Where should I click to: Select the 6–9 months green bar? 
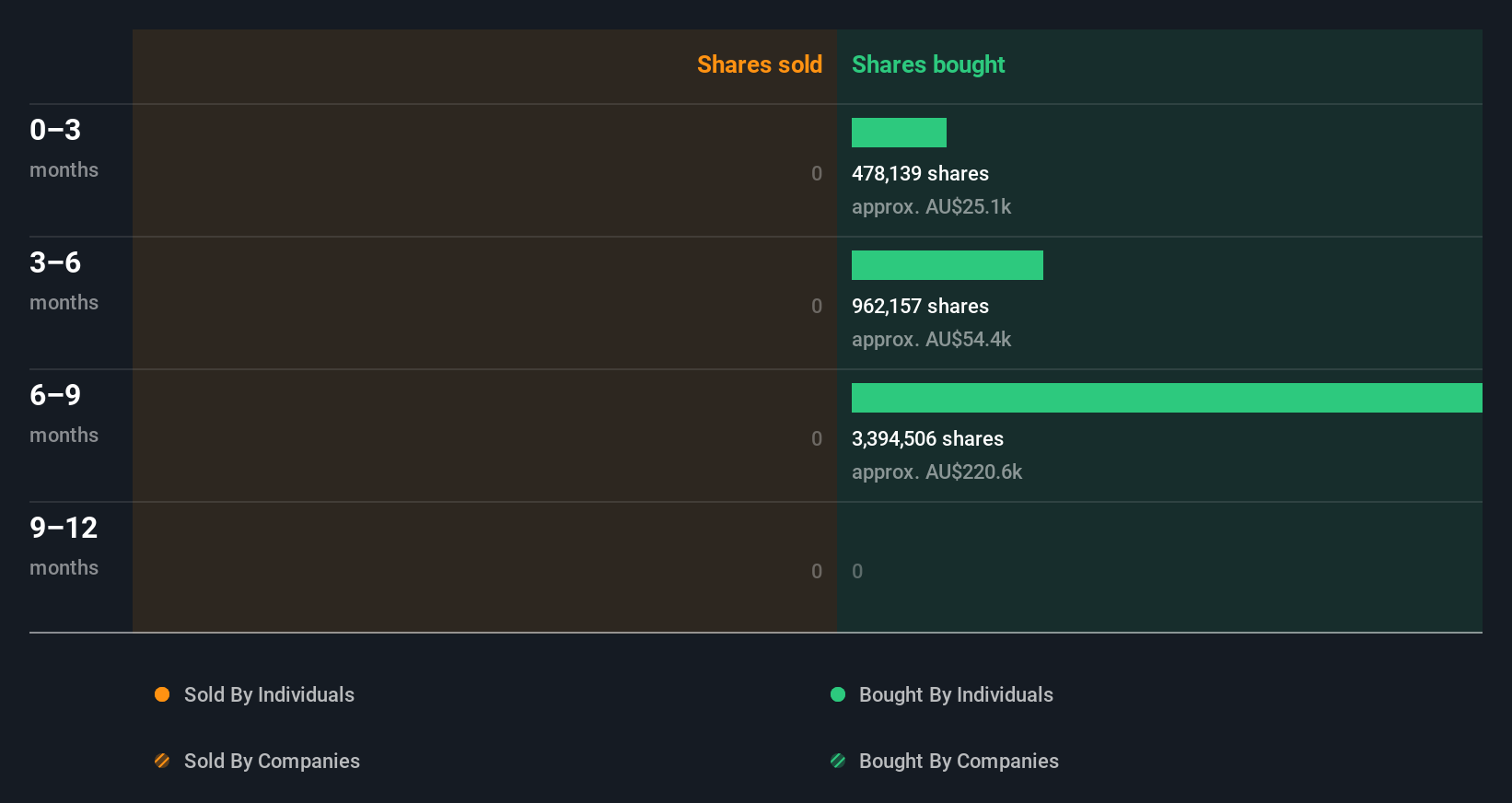click(x=1167, y=398)
